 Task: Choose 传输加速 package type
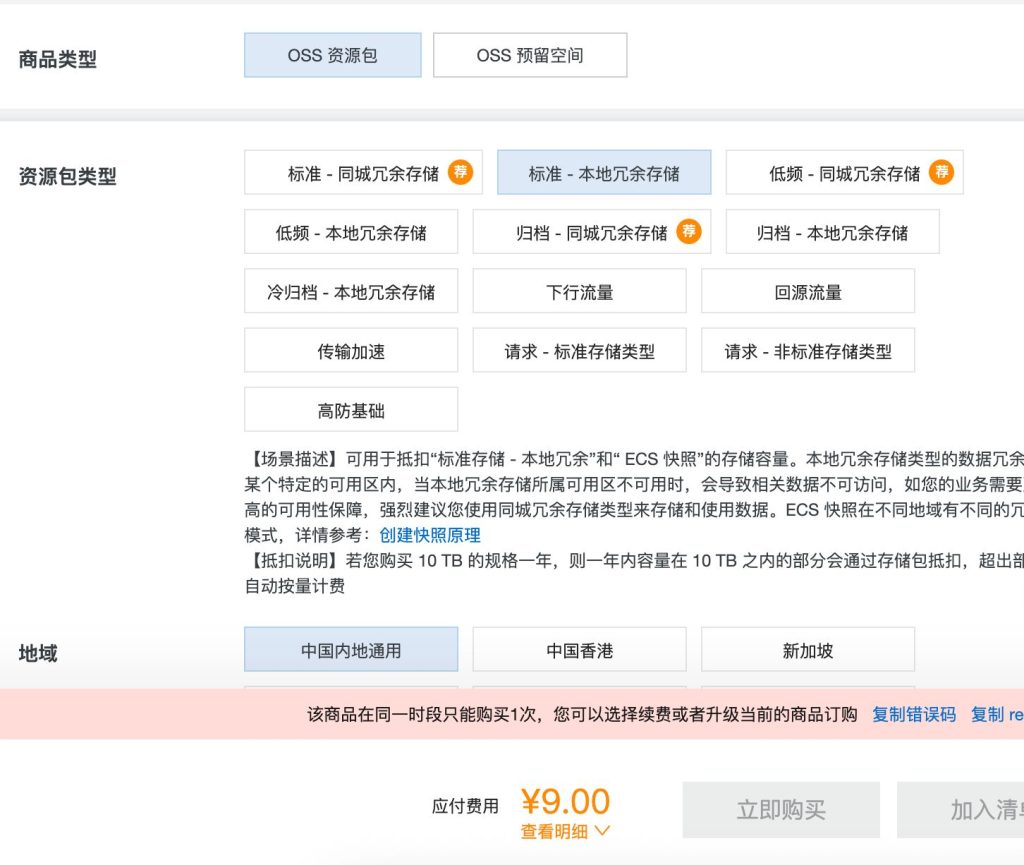pos(350,350)
